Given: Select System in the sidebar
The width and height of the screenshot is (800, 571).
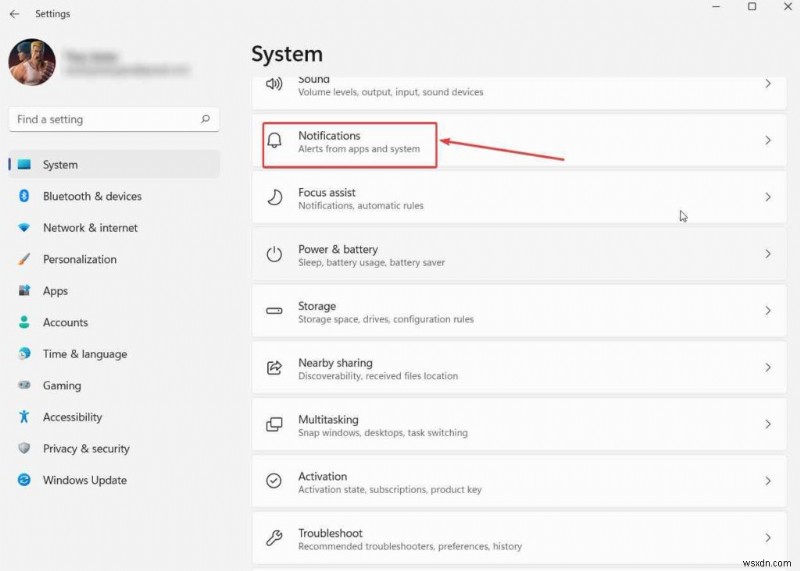Looking at the screenshot, I should (114, 164).
